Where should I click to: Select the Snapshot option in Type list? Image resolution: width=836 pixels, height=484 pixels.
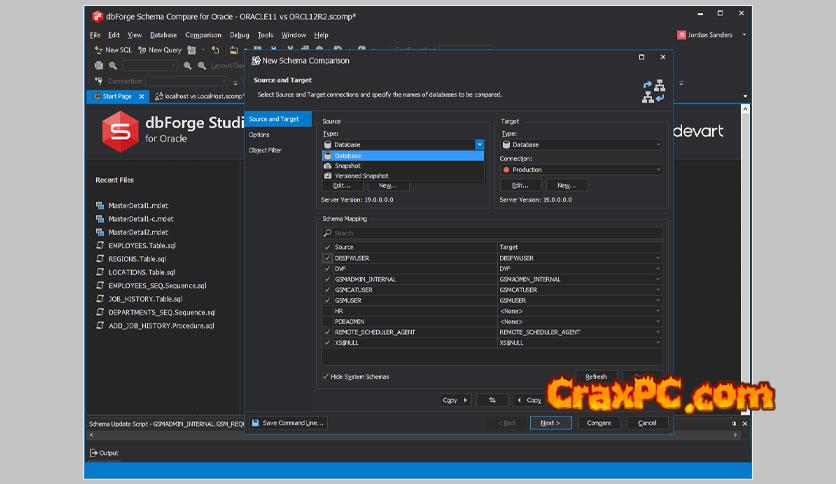pyautogui.click(x=347, y=166)
